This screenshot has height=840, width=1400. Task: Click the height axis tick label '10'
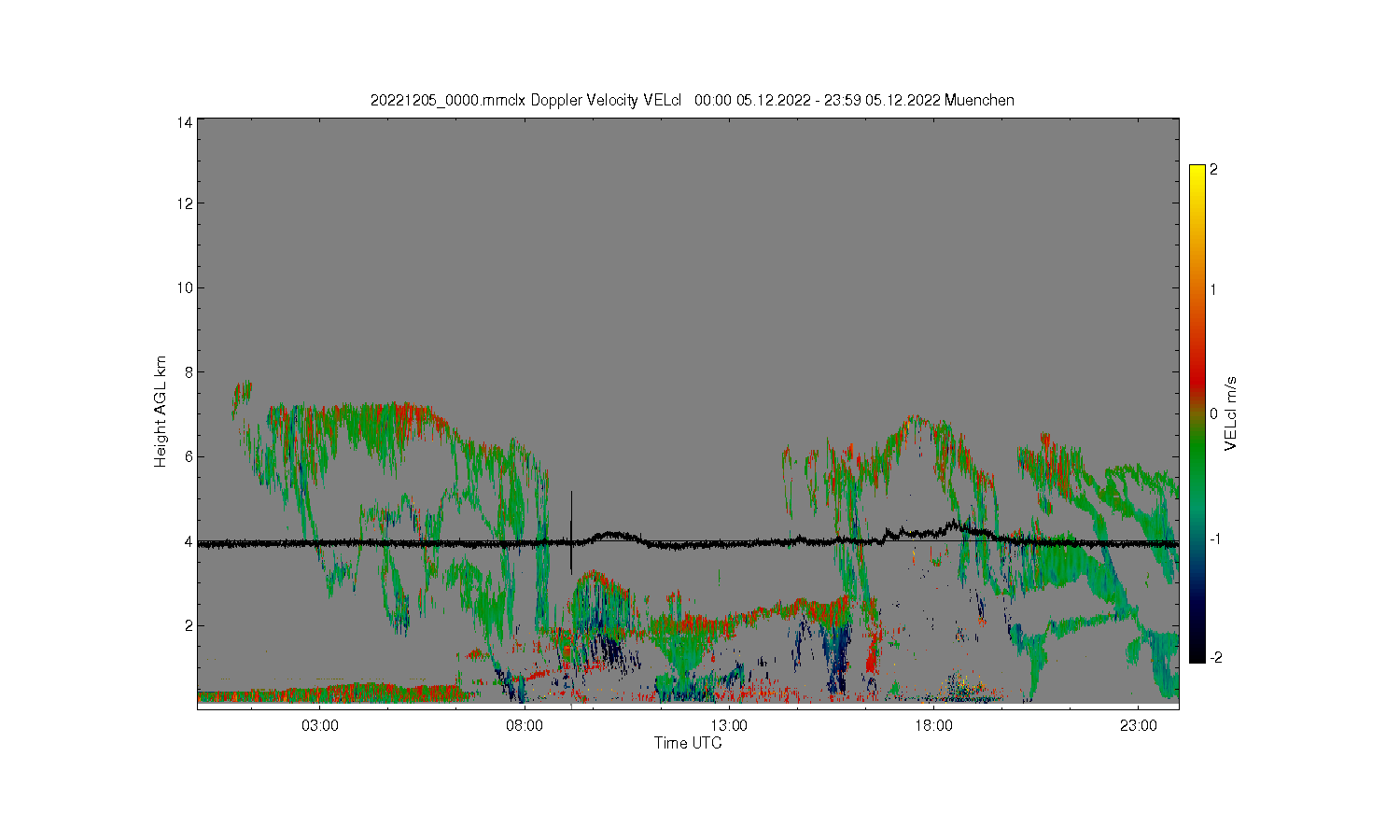click(x=185, y=287)
